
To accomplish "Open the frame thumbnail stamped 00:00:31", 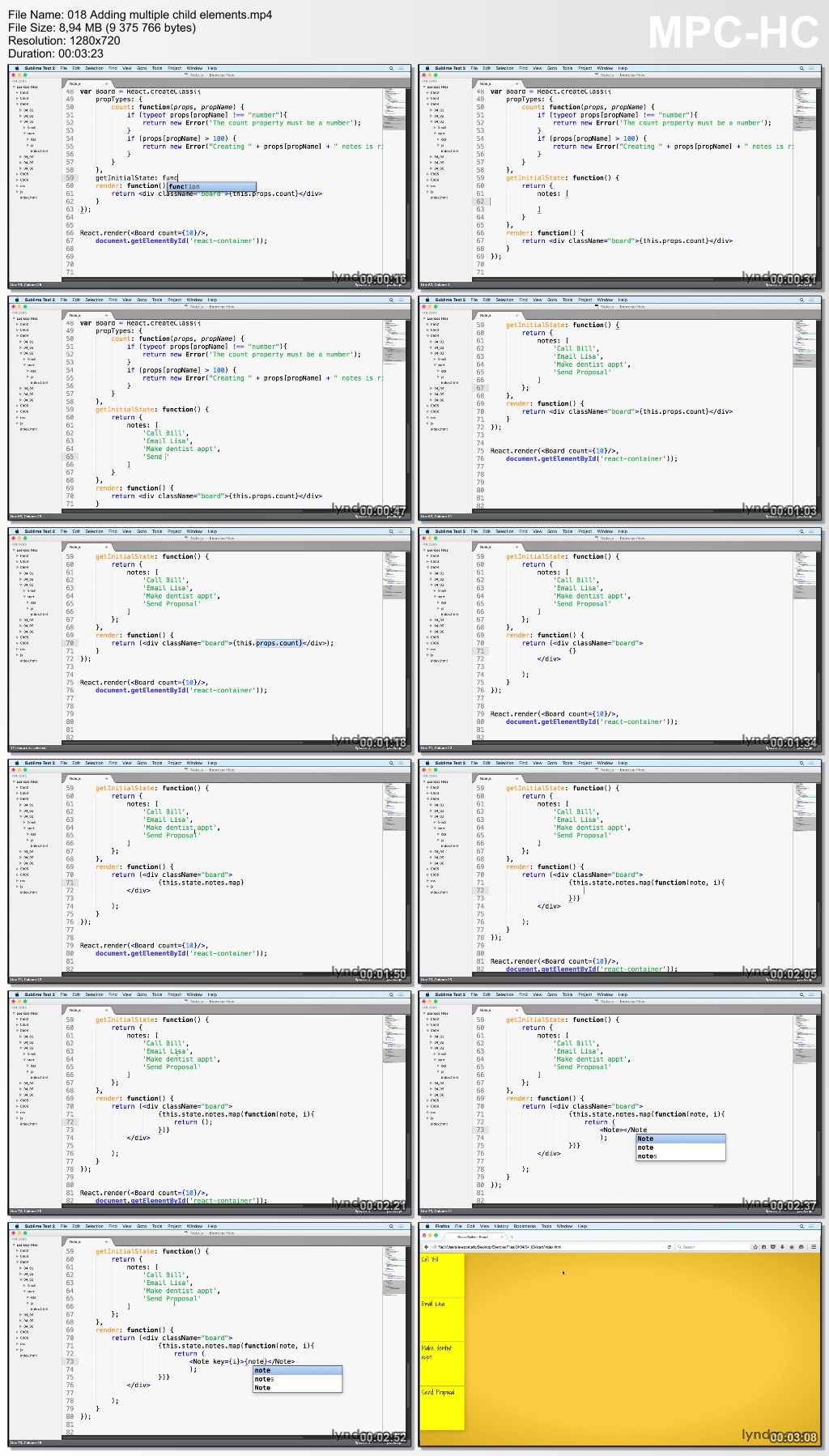I will coord(620,177).
